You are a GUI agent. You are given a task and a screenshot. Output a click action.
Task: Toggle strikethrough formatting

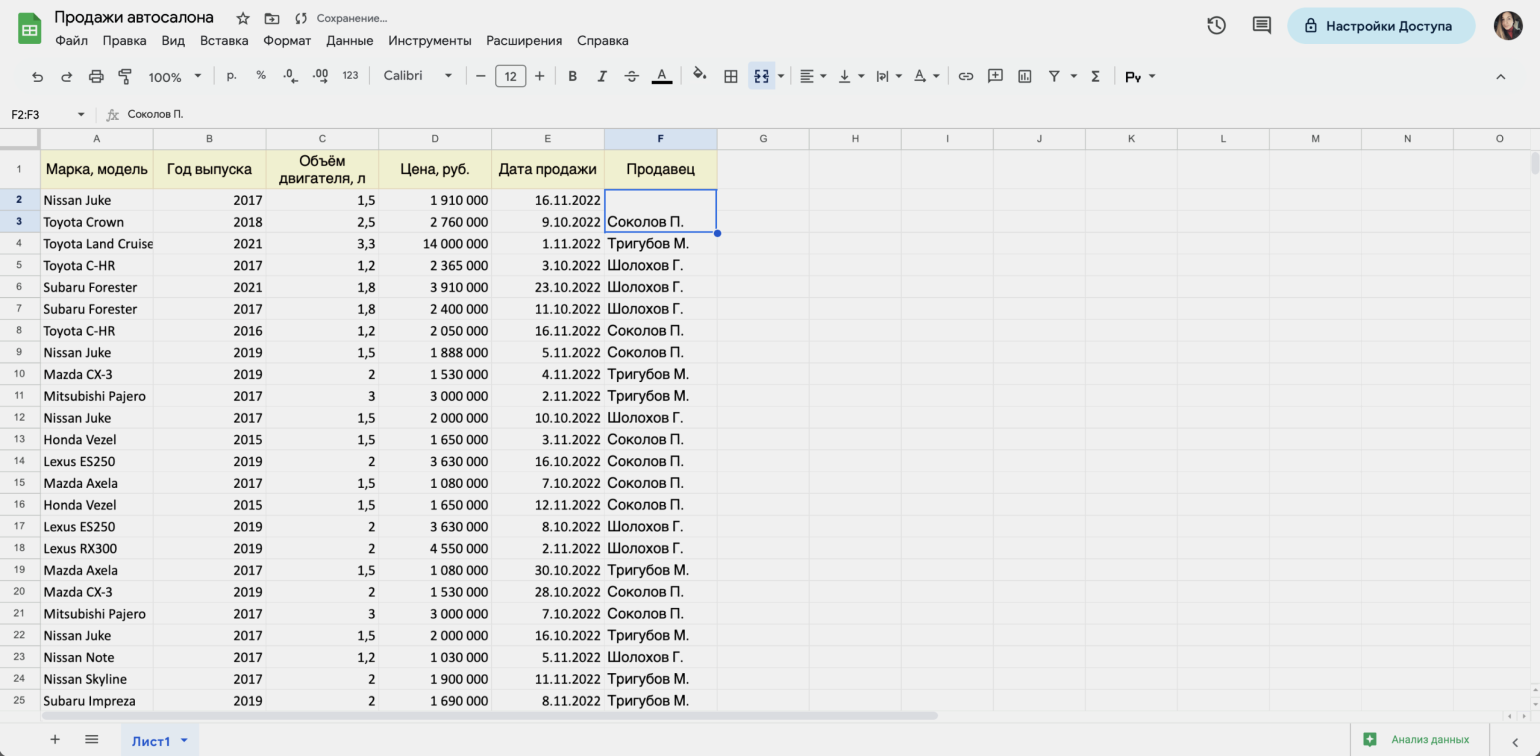pos(631,76)
